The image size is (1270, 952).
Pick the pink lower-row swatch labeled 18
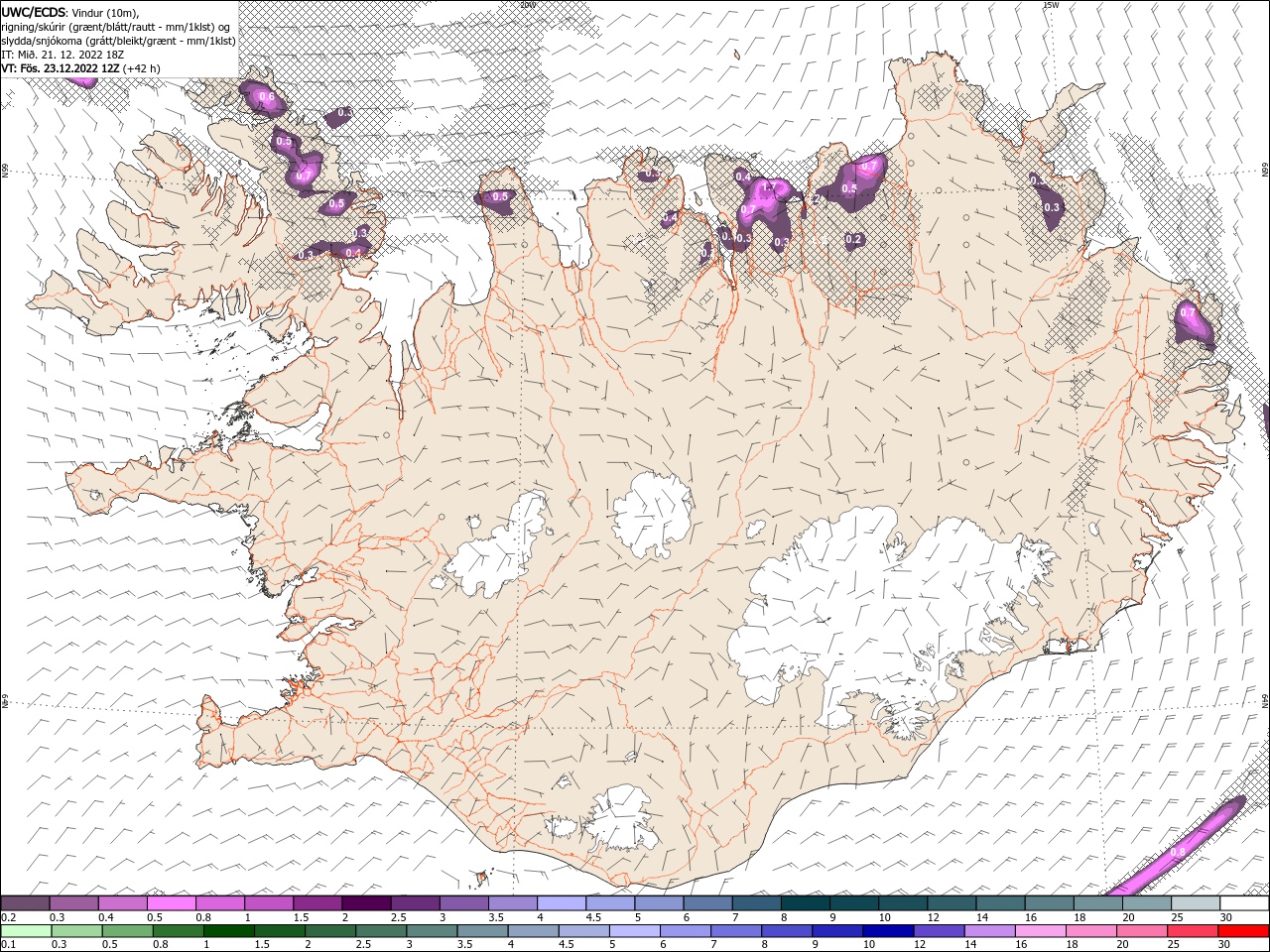tap(1089, 931)
